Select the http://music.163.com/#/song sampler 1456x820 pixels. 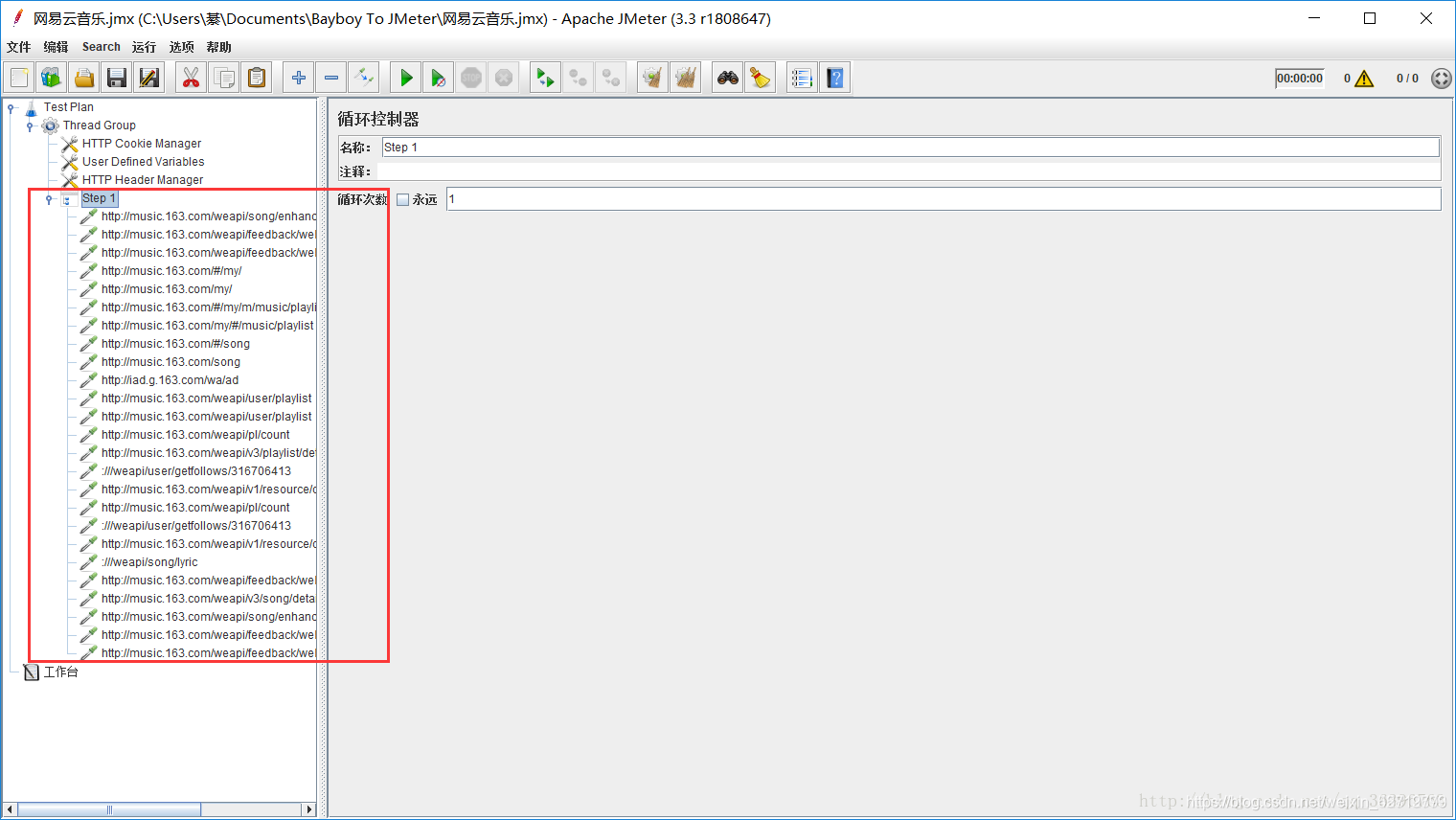[x=175, y=344]
